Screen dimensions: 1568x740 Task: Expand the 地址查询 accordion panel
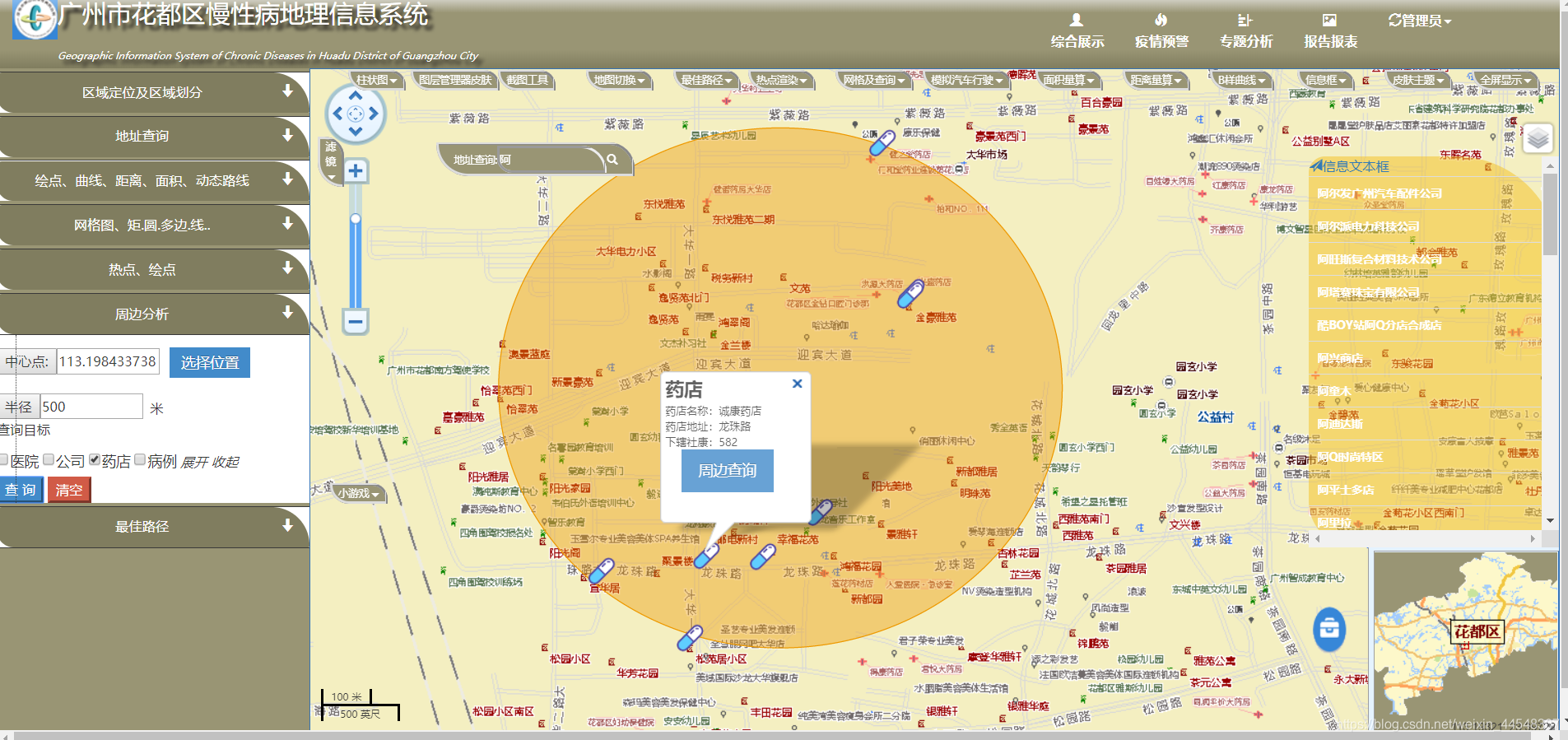click(155, 136)
